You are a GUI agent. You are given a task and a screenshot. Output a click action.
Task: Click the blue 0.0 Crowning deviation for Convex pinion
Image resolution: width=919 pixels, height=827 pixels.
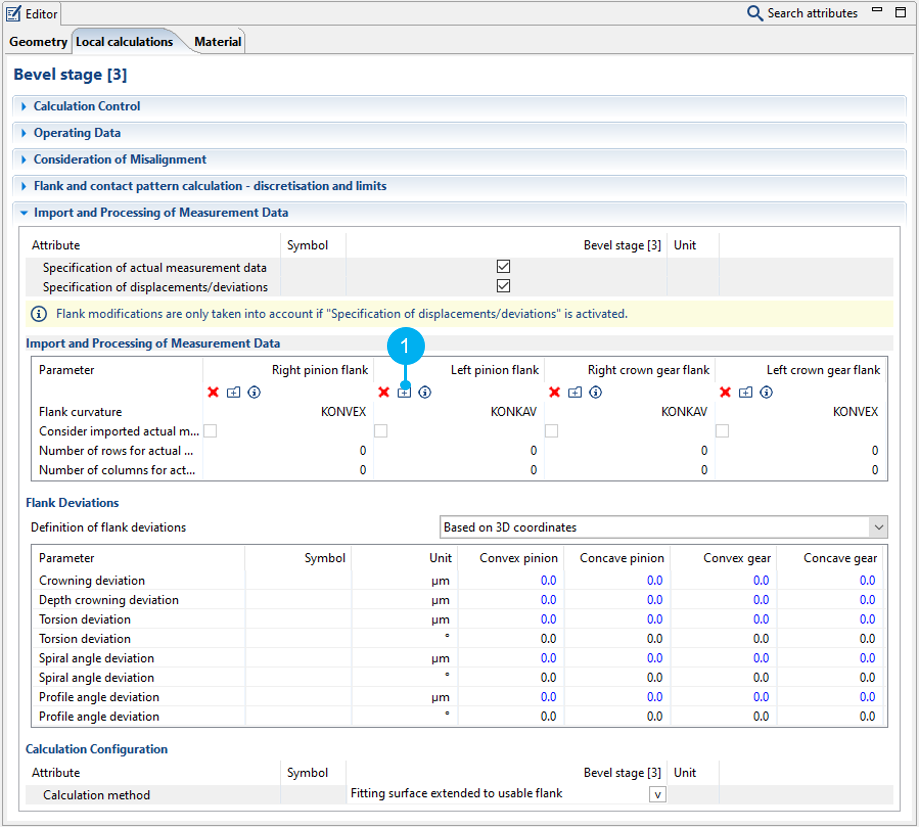[x=549, y=580]
